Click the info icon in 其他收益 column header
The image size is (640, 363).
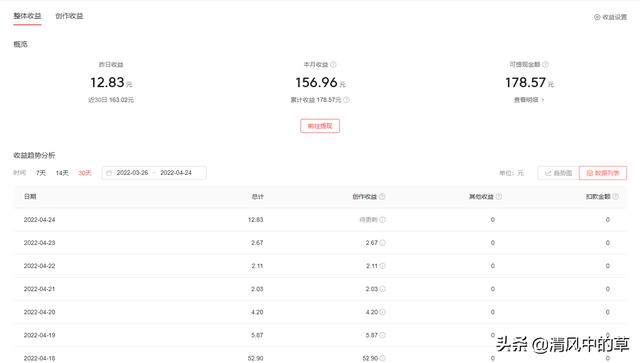coord(499,197)
